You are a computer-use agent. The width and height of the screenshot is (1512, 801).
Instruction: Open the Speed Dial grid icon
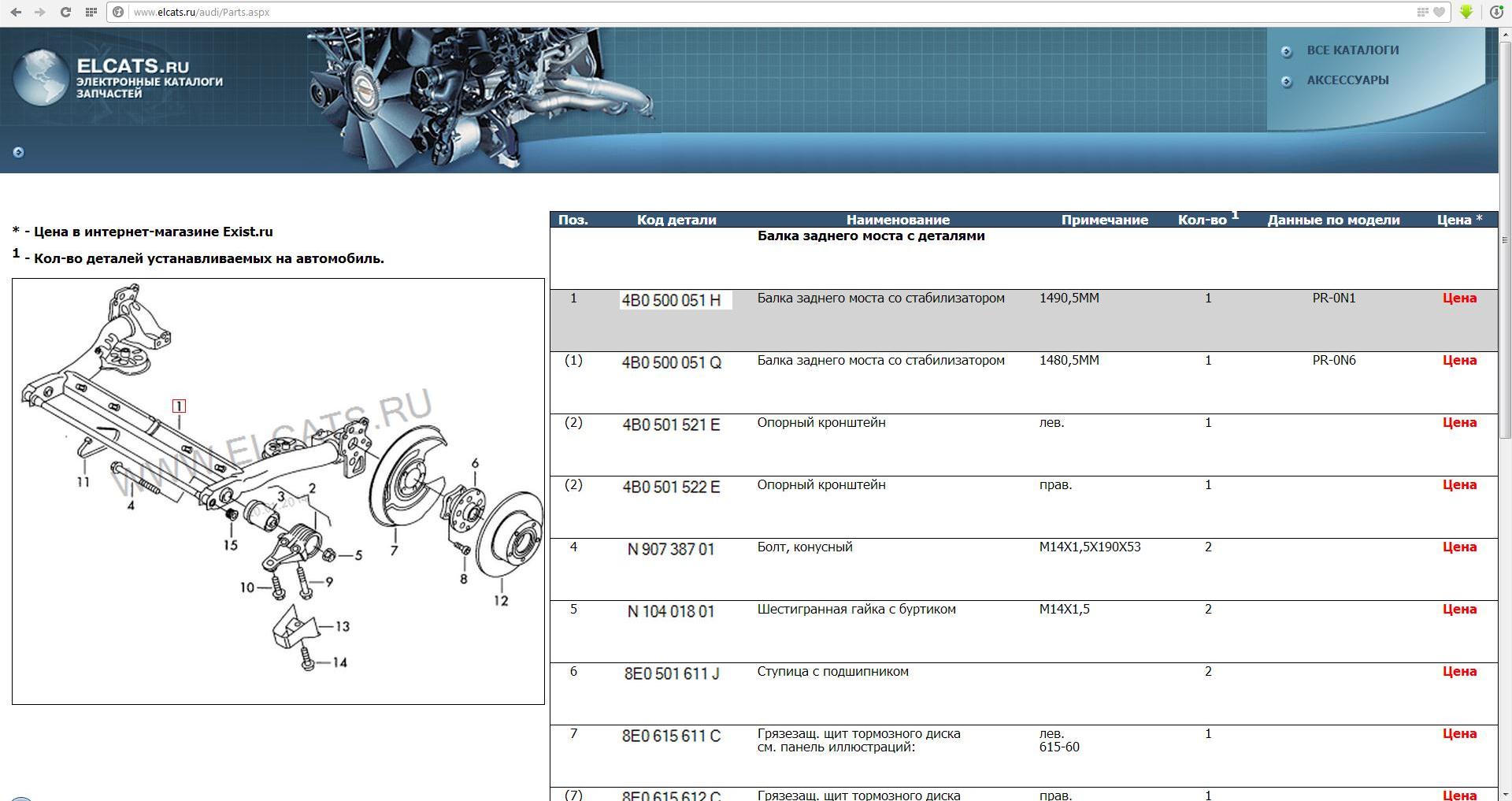[x=91, y=13]
